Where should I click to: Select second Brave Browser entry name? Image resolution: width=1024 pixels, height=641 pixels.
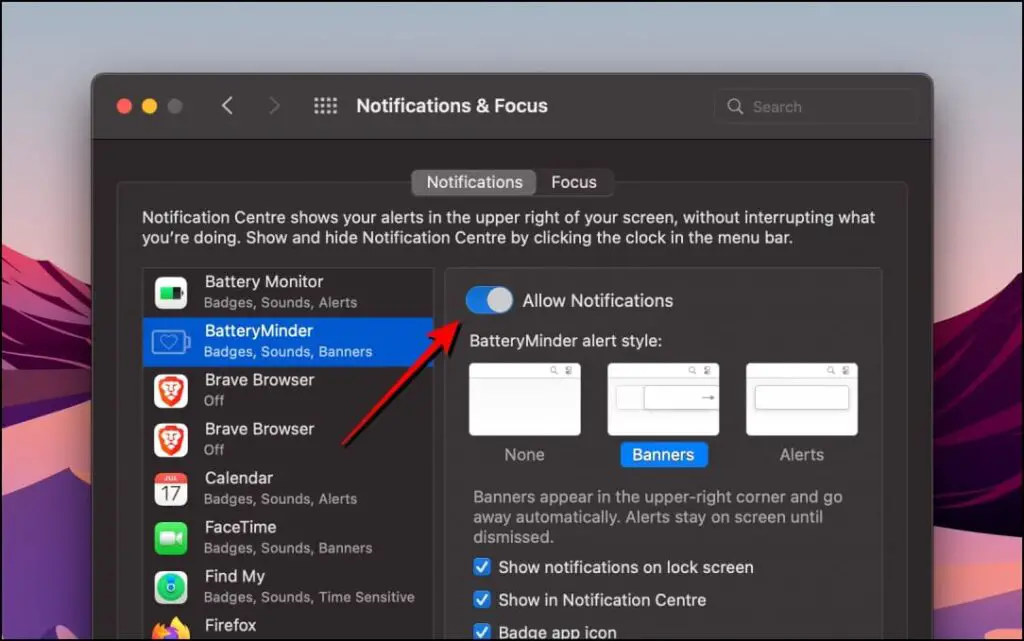pyautogui.click(x=259, y=429)
